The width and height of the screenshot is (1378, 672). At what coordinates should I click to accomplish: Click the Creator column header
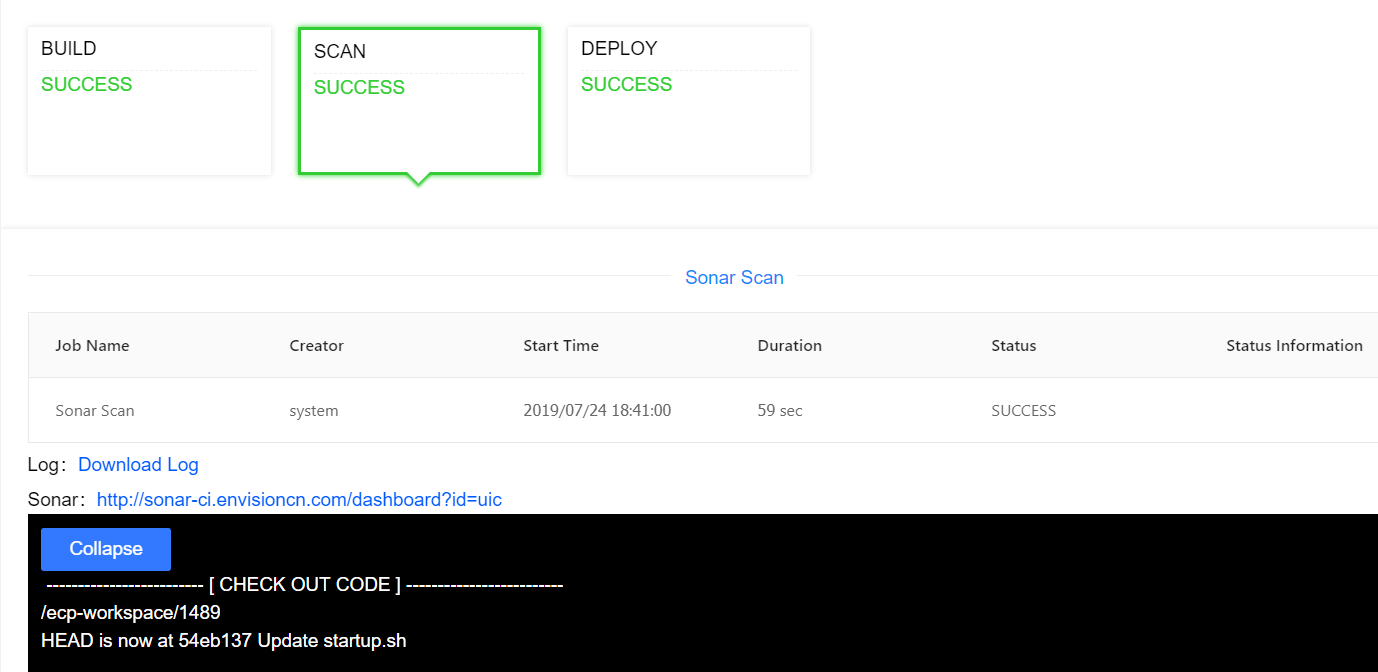click(x=316, y=346)
